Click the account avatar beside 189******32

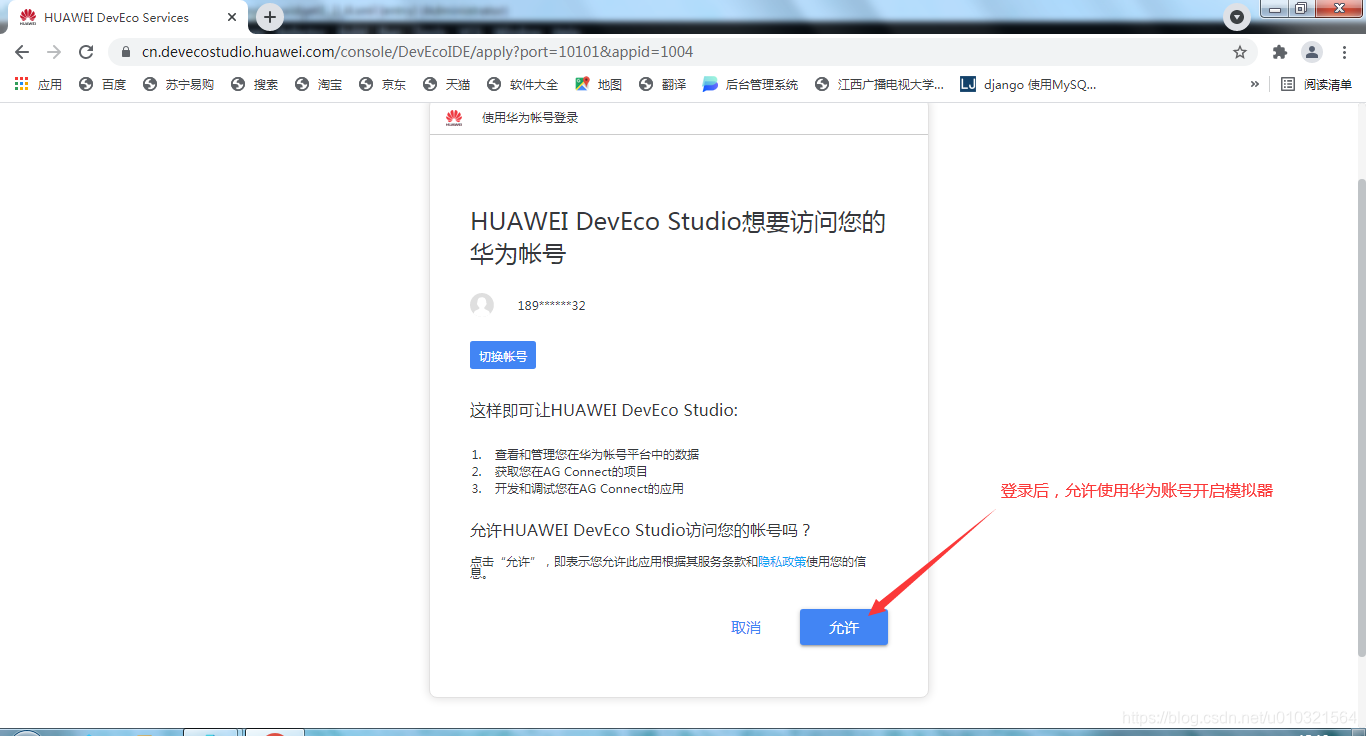click(482, 305)
